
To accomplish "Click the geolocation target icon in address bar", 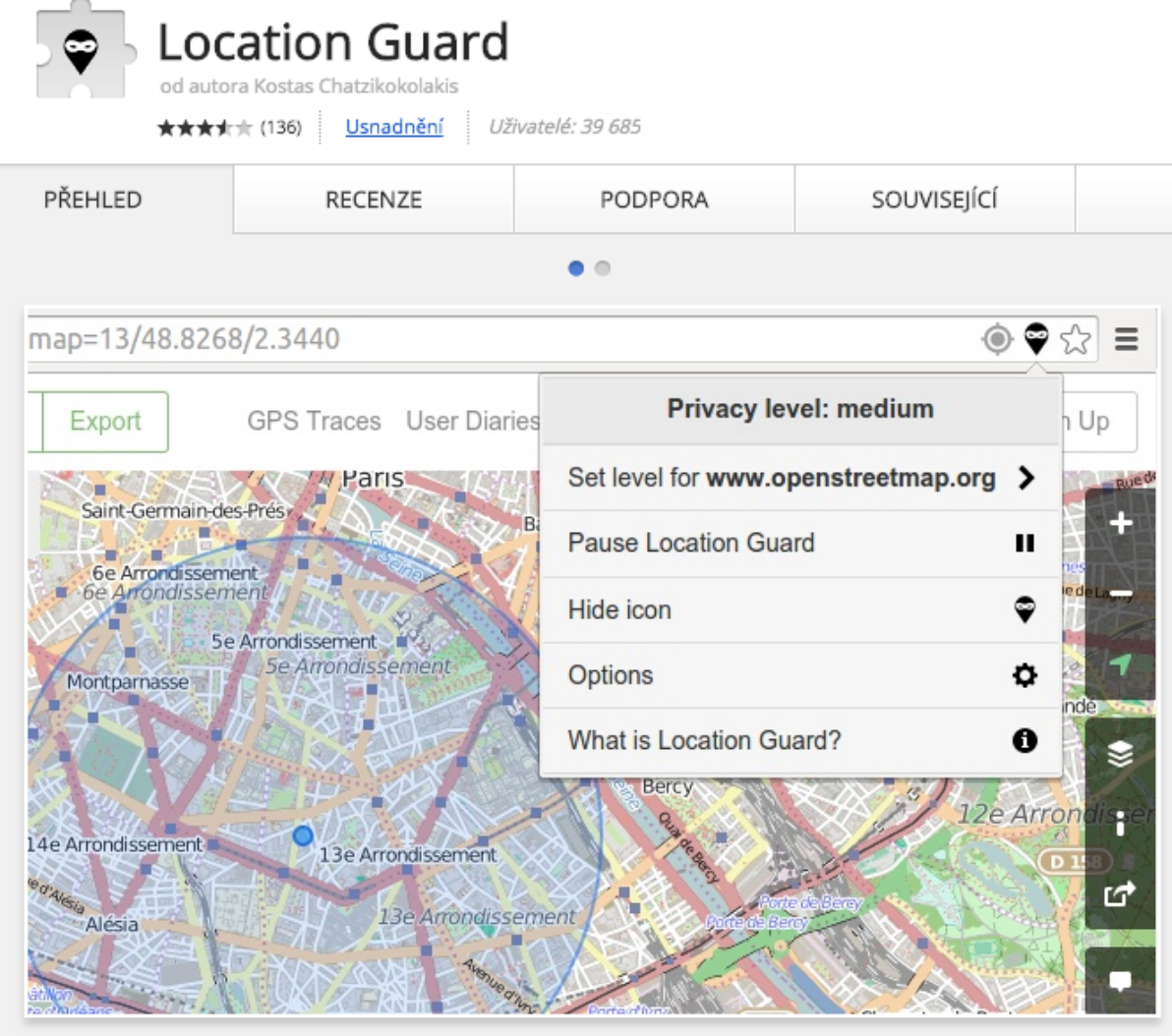I will (x=997, y=339).
